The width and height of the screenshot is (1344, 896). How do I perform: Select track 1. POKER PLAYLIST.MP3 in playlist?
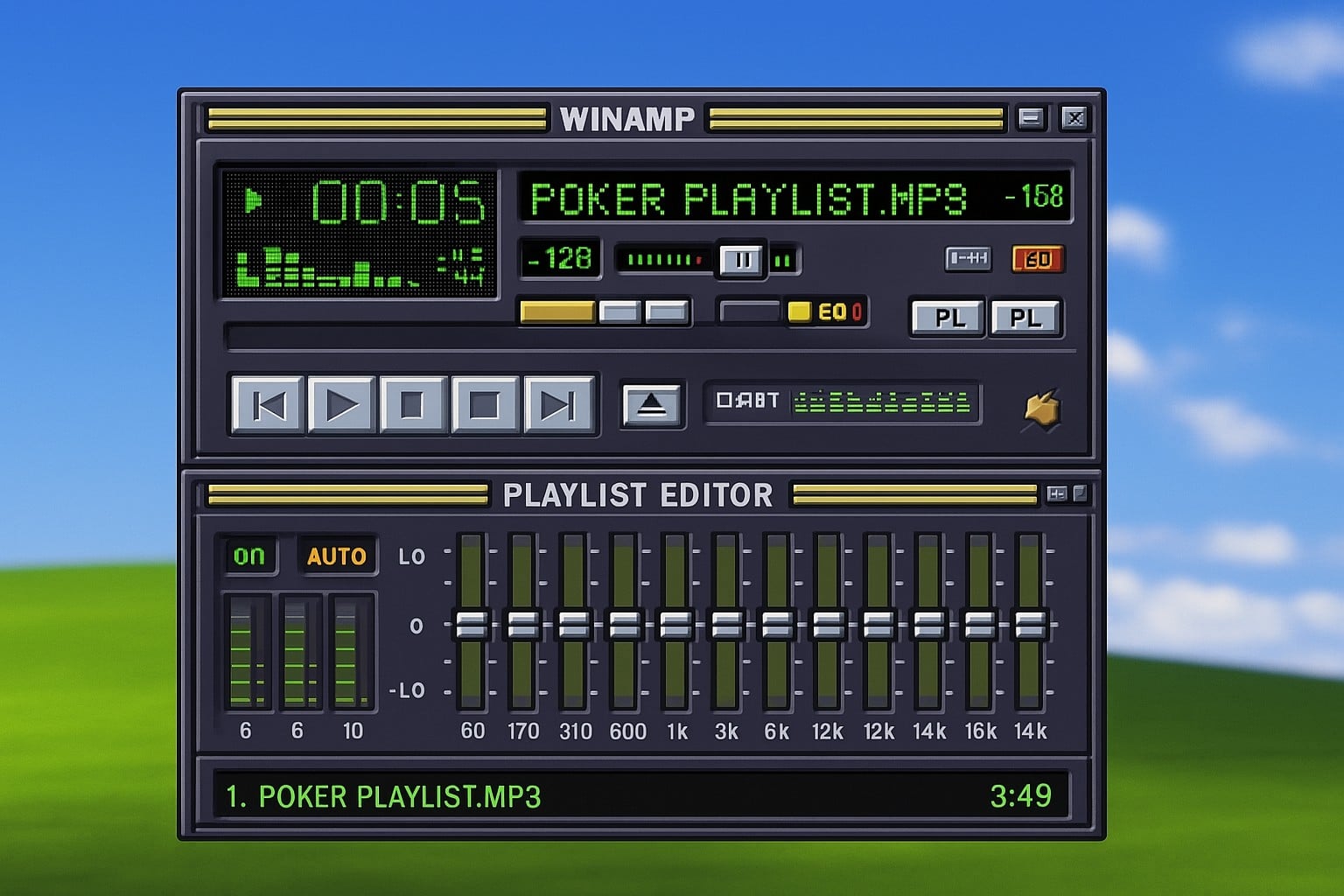click(385, 797)
